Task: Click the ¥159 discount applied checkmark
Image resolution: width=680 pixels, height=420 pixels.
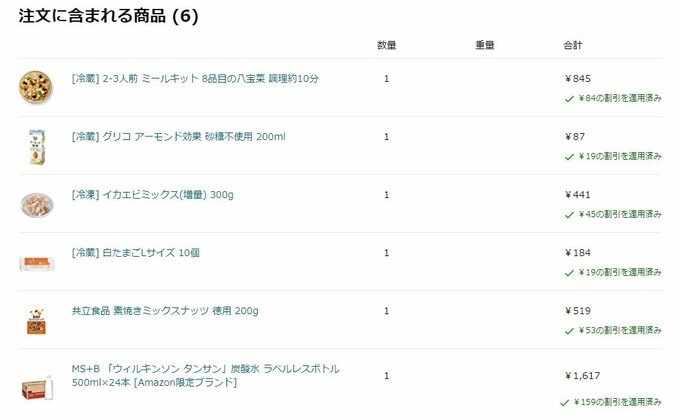Action: [x=567, y=402]
